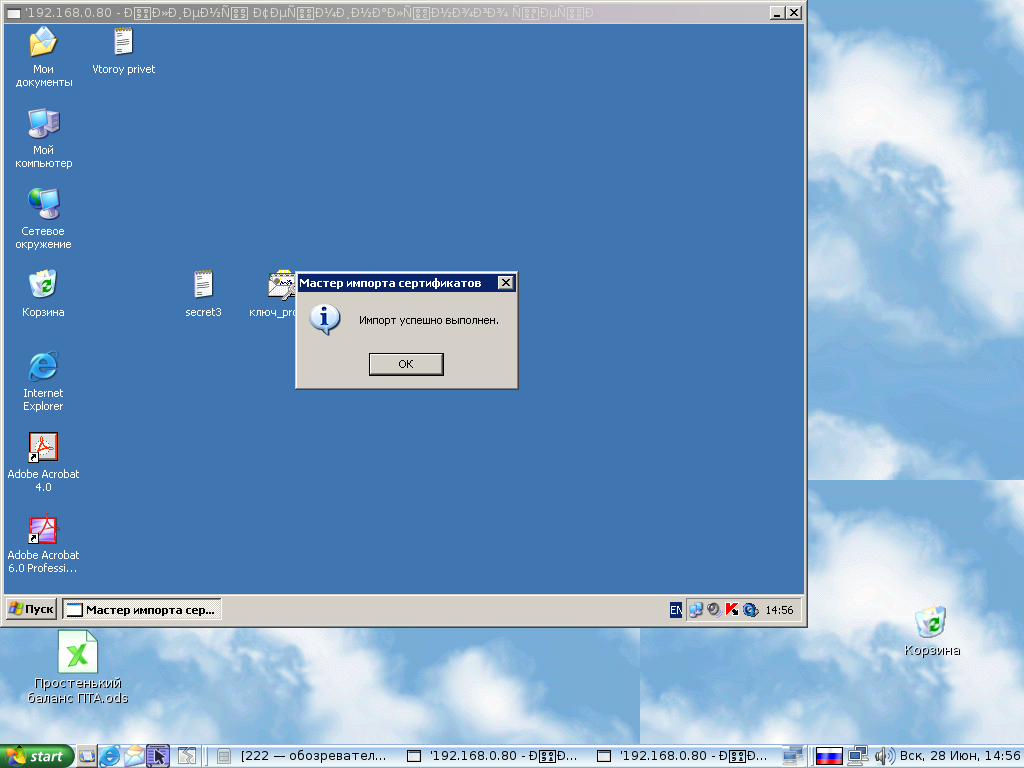Screen dimensions: 1024x768
Task: Click OK in the certificate import dialog
Action: (405, 364)
